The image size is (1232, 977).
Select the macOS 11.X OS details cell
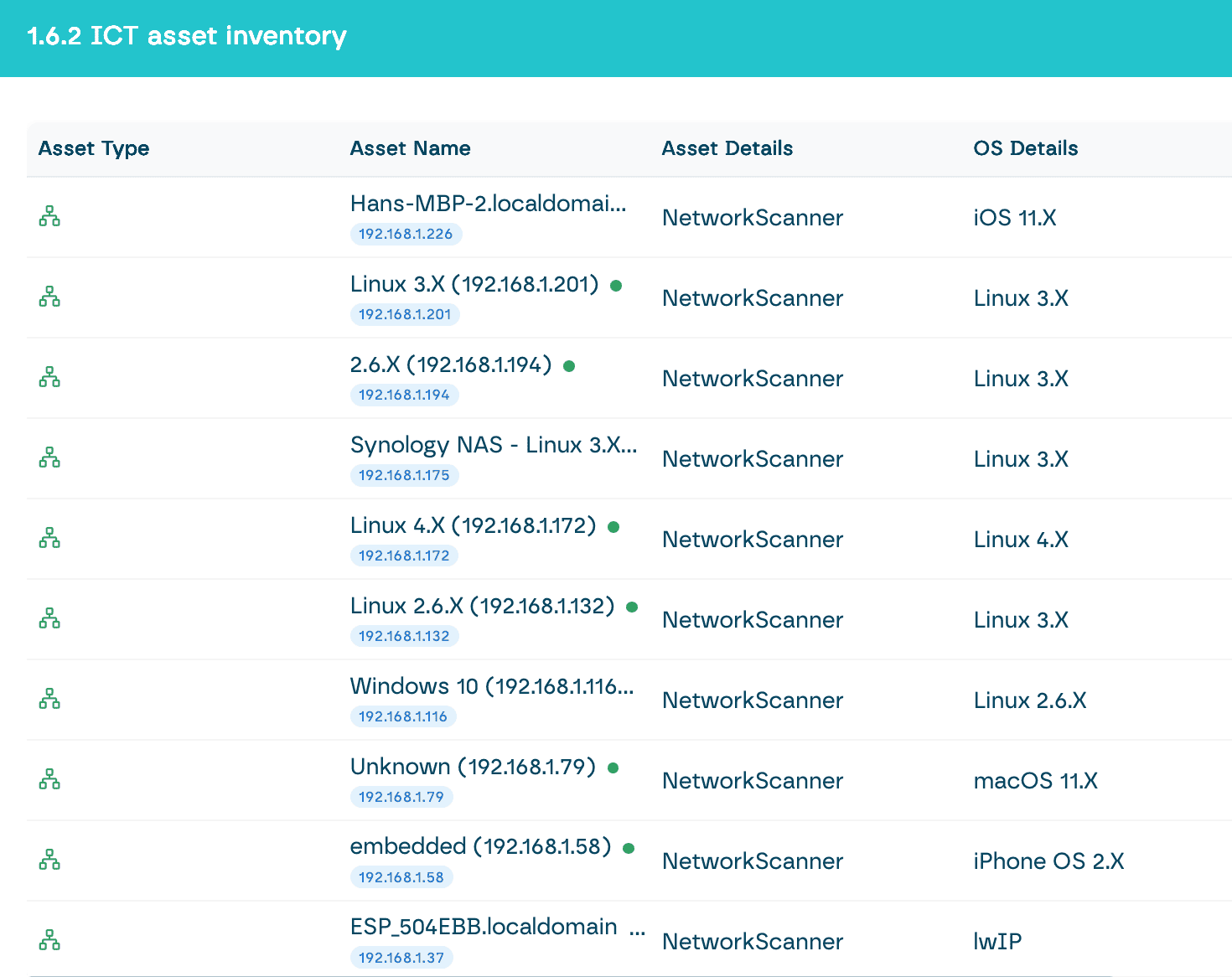pos(1036,781)
